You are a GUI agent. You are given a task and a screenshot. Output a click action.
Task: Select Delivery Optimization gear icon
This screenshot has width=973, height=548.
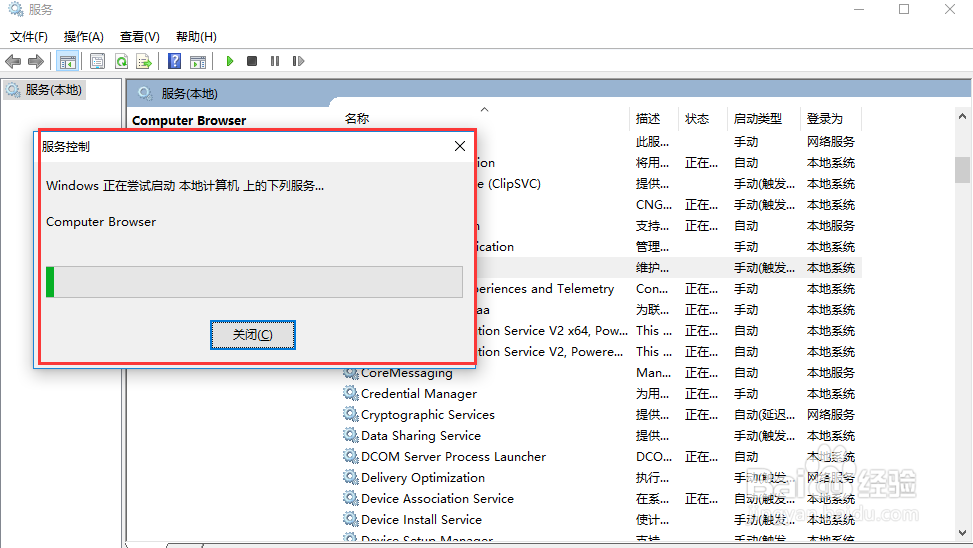(x=351, y=478)
